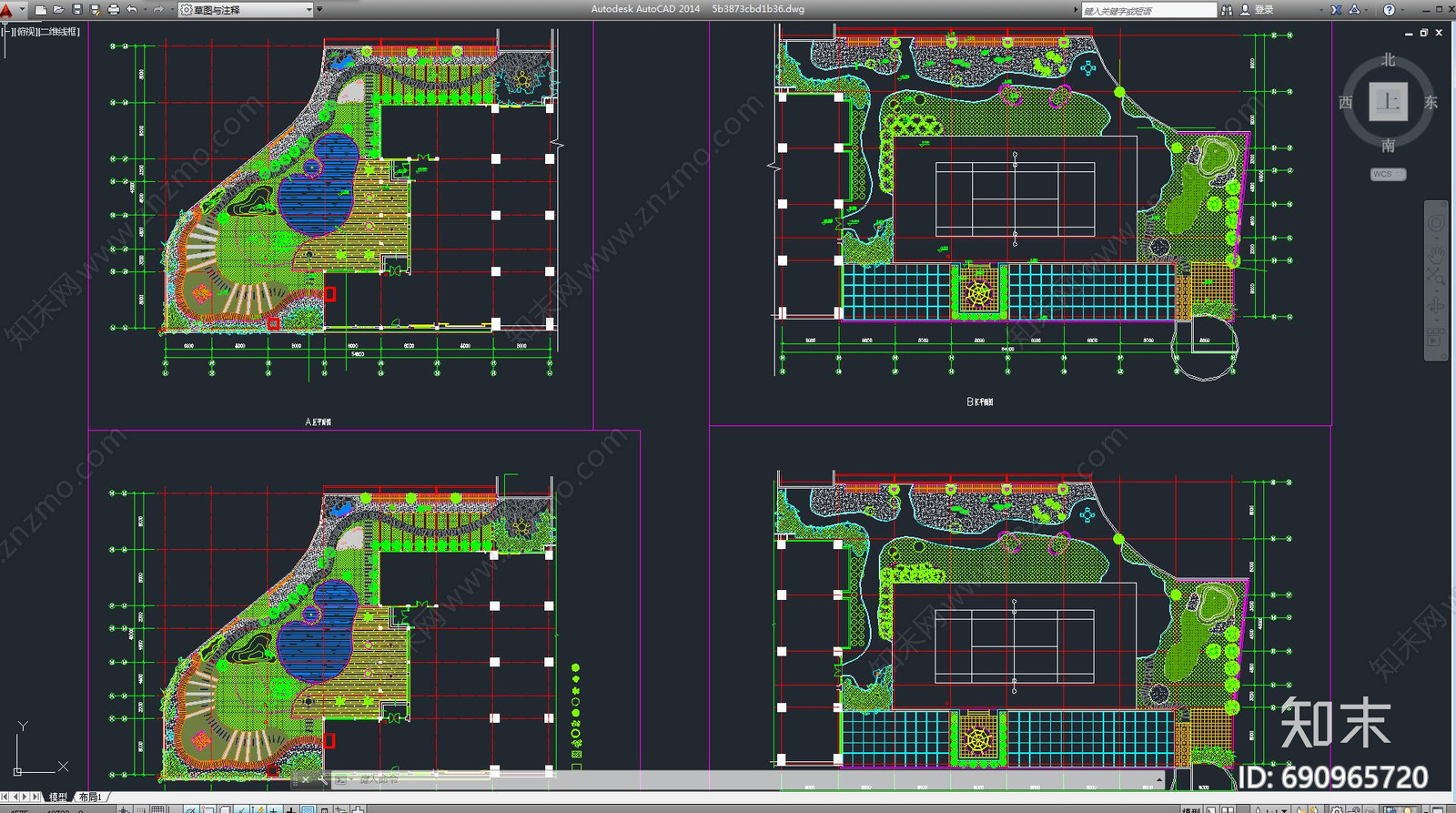
Task: Open the application menu dropdown arrow beside the A logo
Action: click(22, 10)
